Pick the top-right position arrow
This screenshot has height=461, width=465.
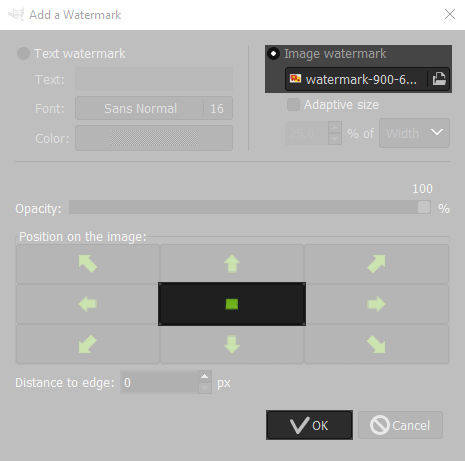pyautogui.click(x=376, y=264)
